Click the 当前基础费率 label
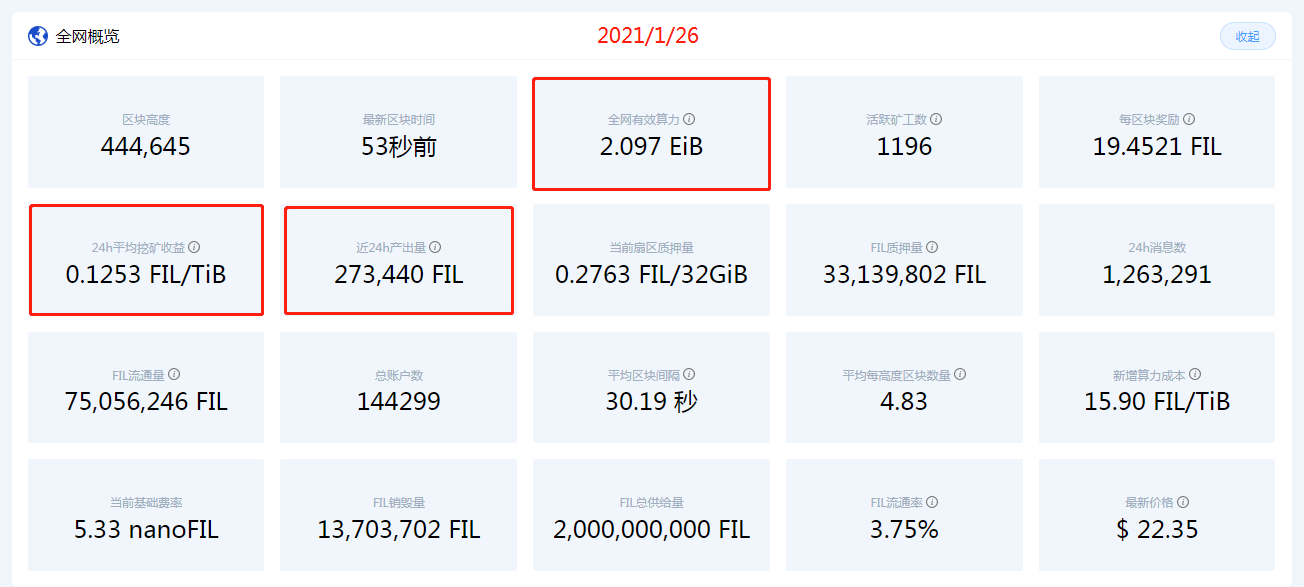The height and width of the screenshot is (587, 1304). [146, 503]
